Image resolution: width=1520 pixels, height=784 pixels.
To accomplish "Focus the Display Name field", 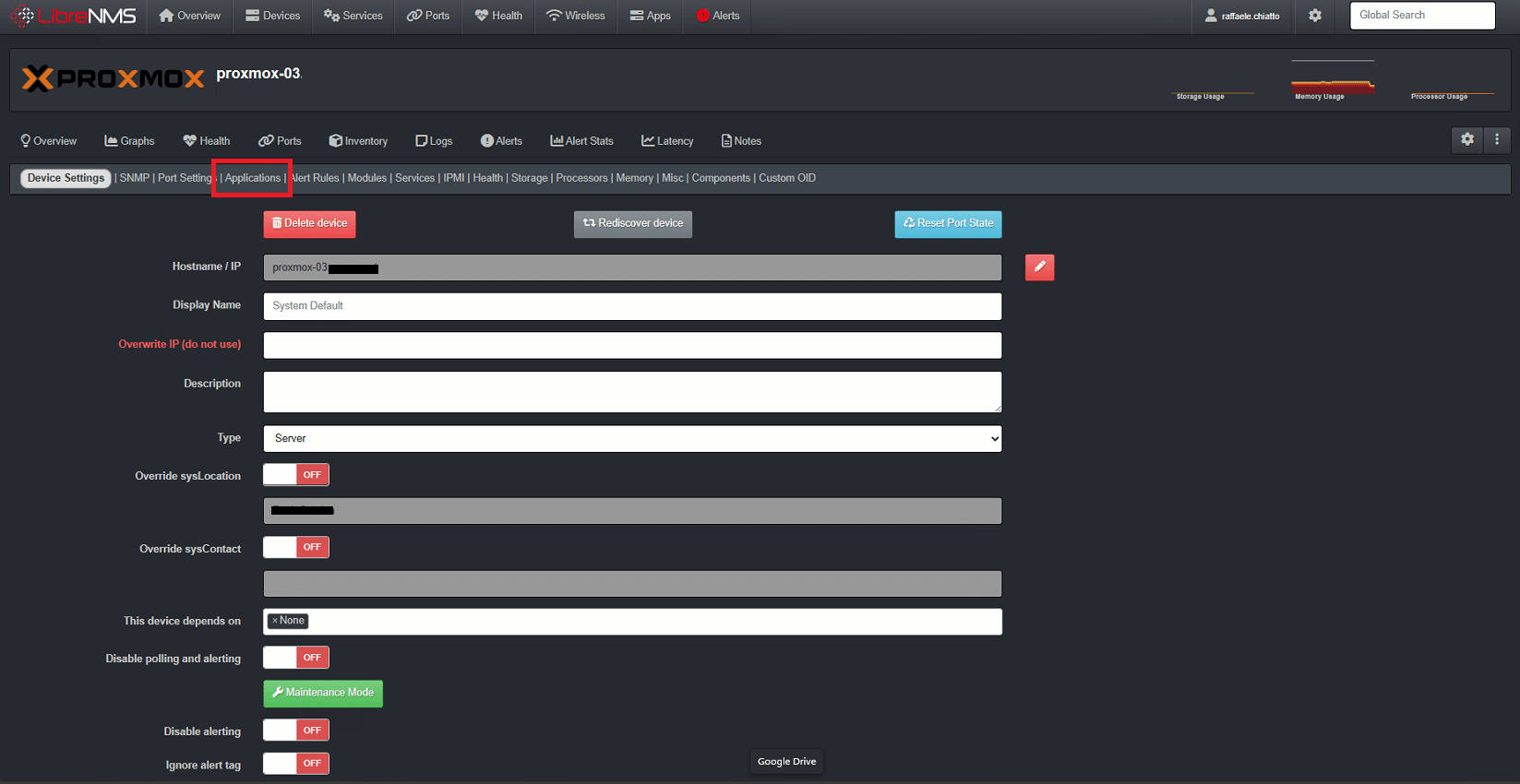I will [632, 306].
